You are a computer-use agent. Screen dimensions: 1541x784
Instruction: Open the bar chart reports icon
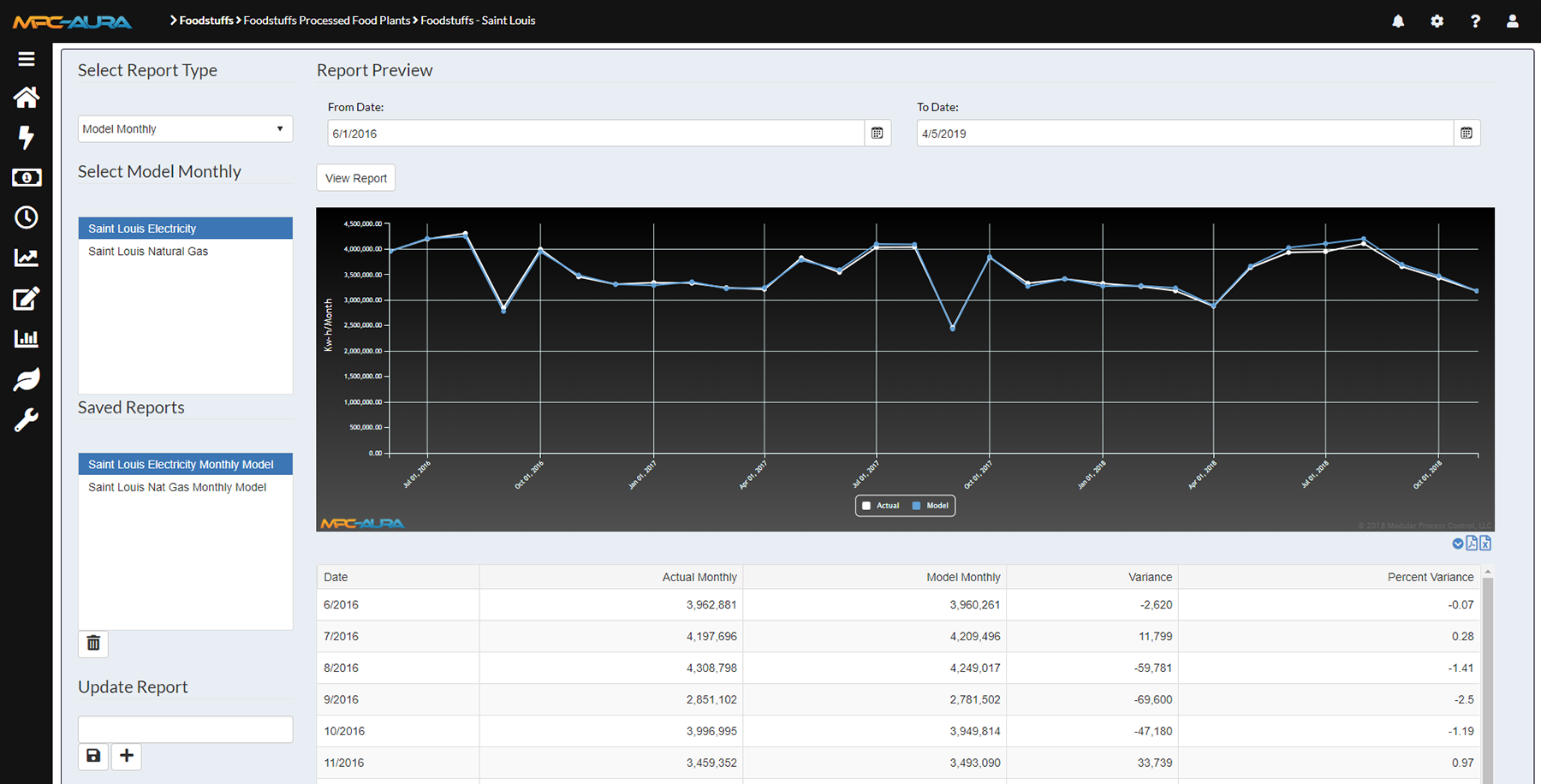click(x=27, y=338)
